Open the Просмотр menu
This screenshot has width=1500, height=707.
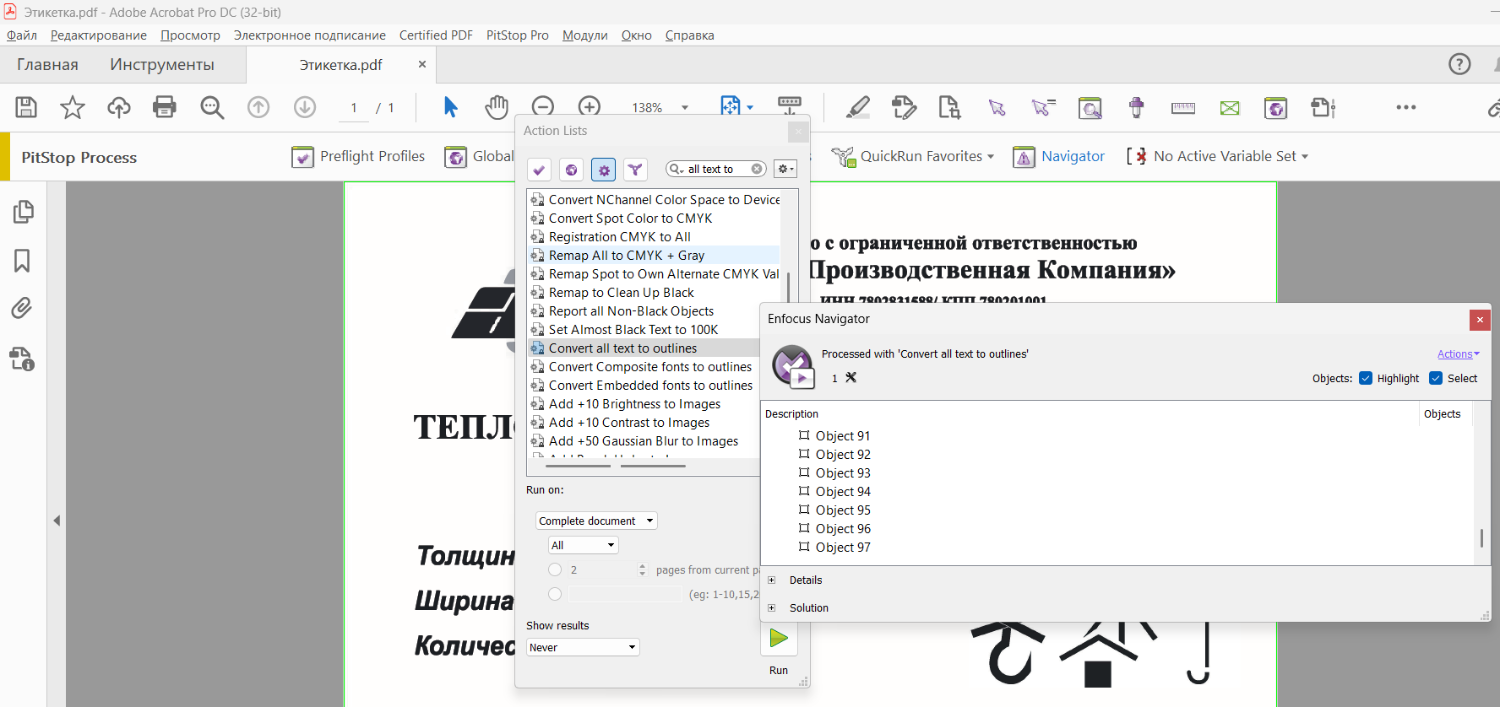(190, 35)
